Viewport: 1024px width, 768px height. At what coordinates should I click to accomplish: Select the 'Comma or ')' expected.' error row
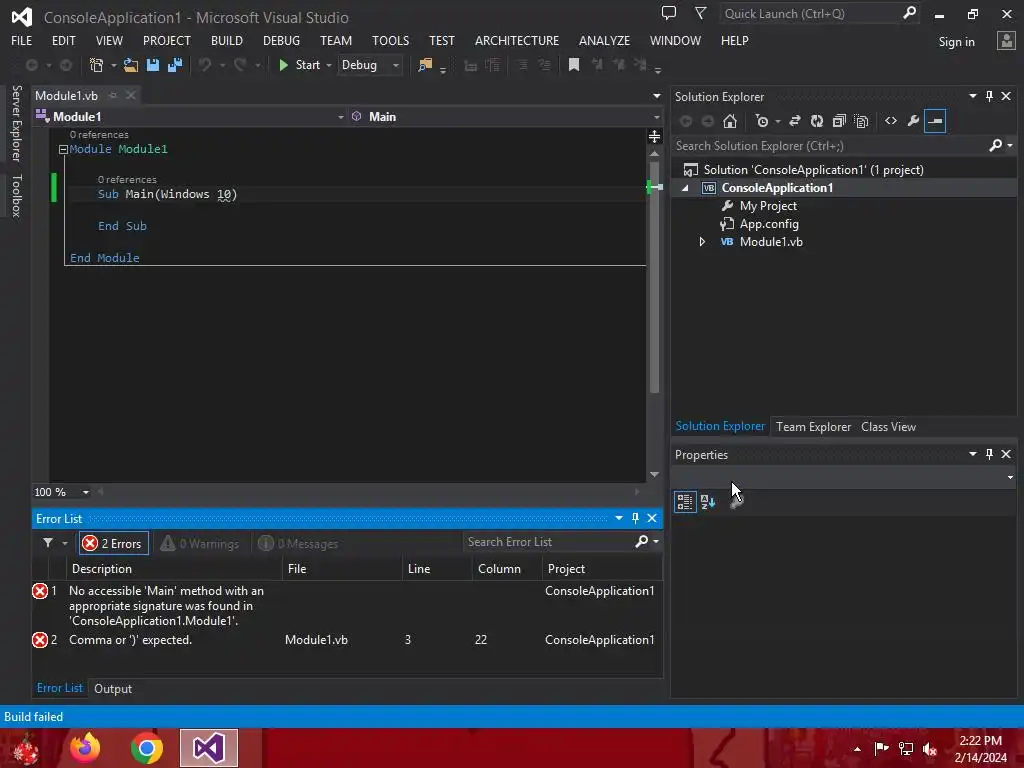[x=347, y=640]
